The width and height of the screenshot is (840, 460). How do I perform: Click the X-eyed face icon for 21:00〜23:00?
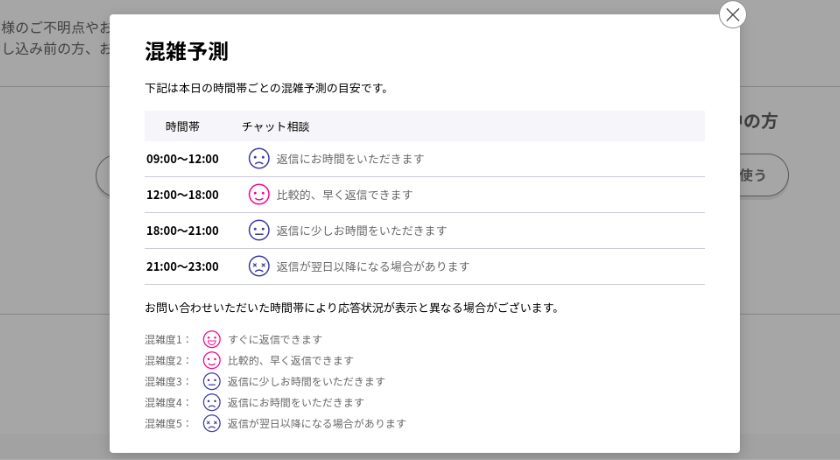click(x=259, y=266)
